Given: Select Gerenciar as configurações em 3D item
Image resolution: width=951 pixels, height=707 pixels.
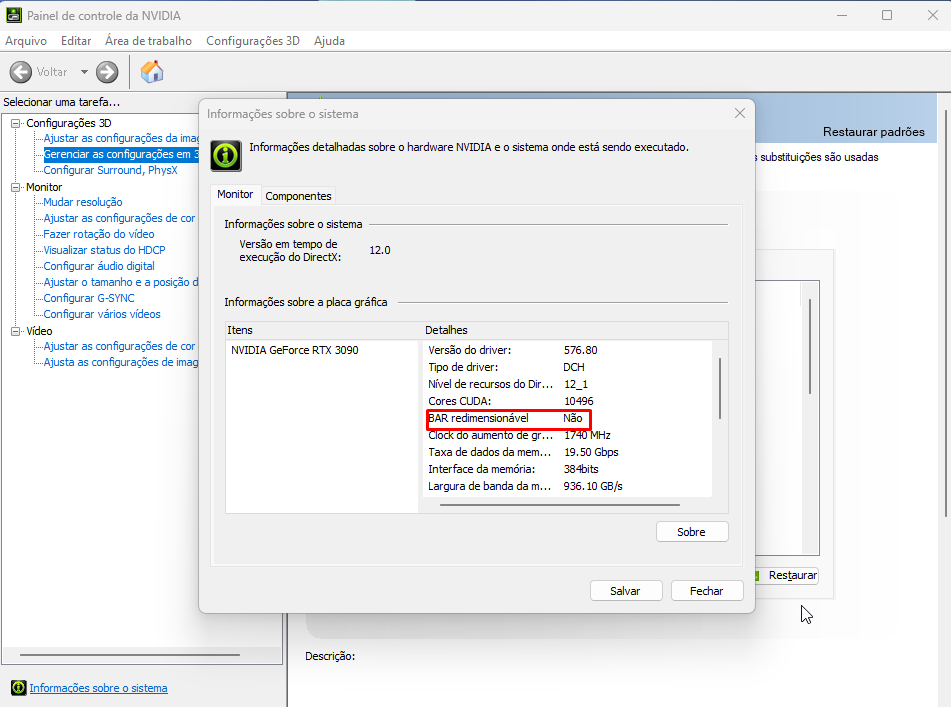Looking at the screenshot, I should tap(121, 154).
